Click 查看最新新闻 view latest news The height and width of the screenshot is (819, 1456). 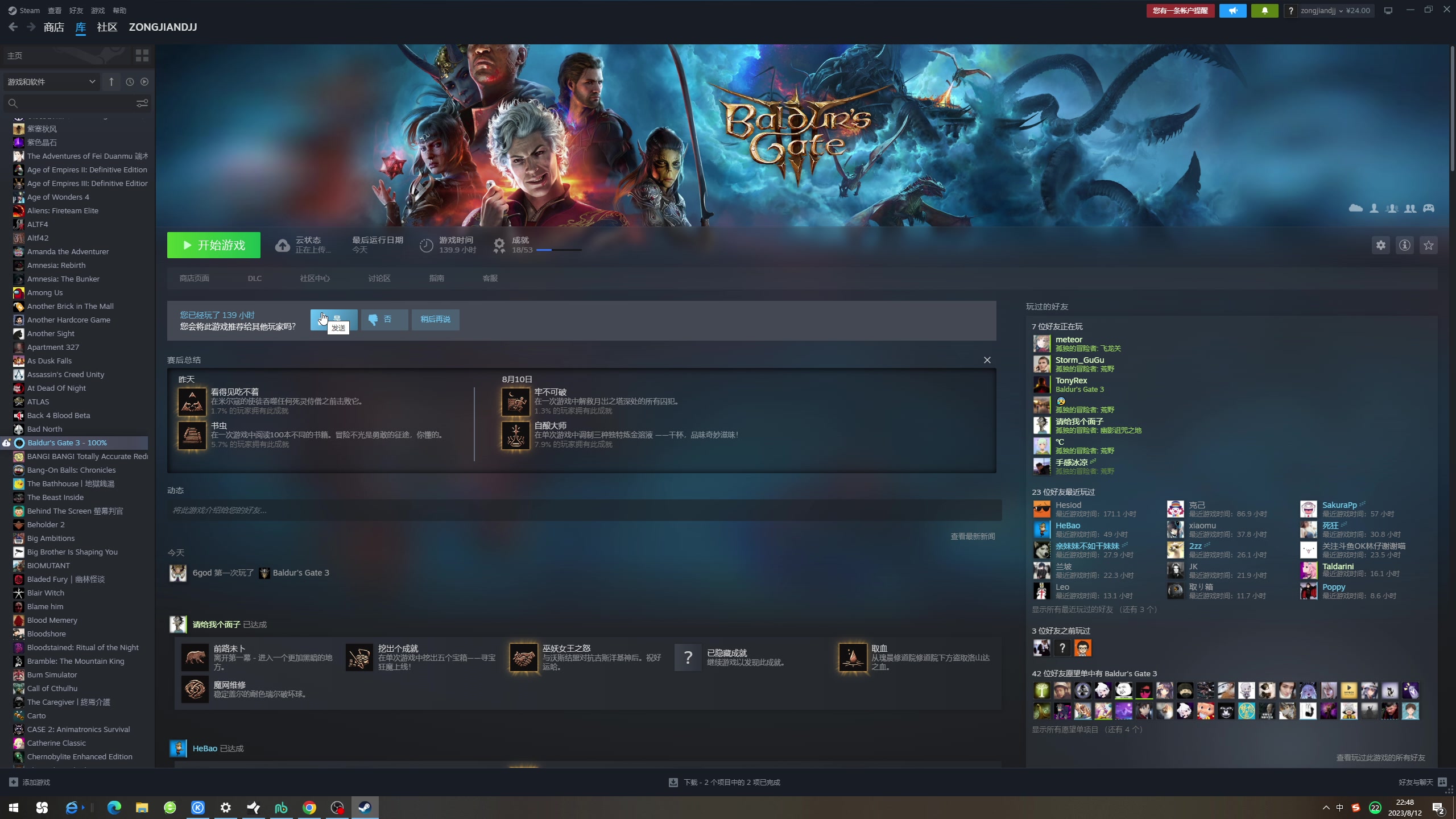[973, 536]
